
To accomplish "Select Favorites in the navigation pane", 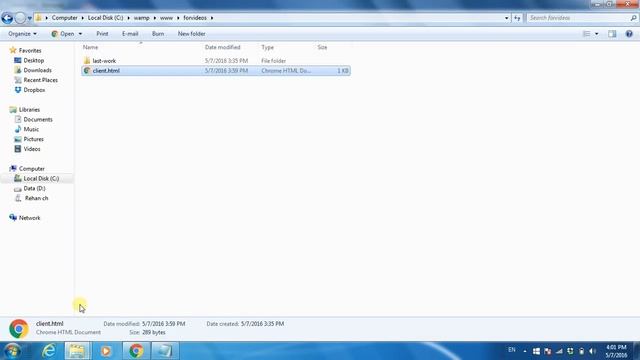I will [x=30, y=51].
